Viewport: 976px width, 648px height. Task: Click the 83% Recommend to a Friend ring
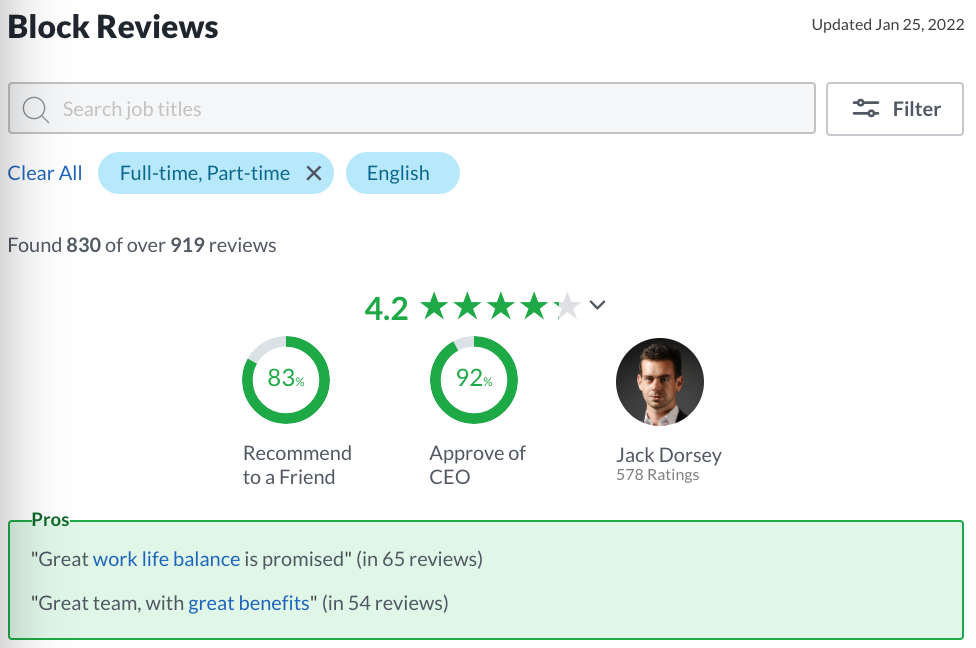(286, 380)
